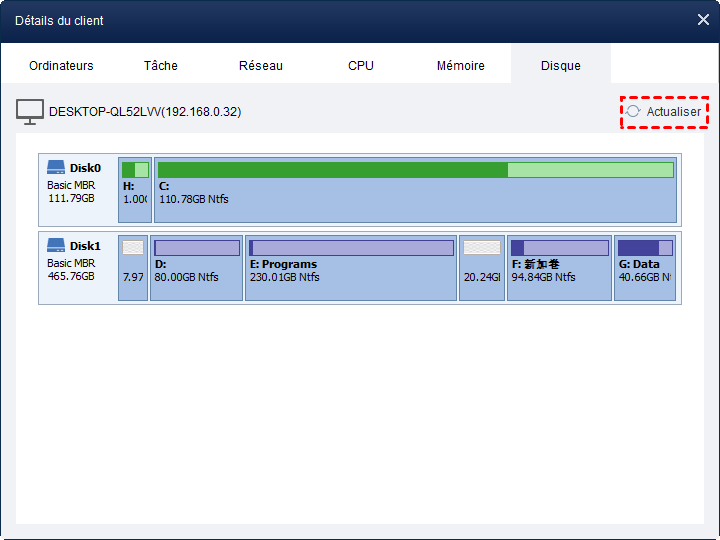Open the Mémoire tab

[461, 66]
